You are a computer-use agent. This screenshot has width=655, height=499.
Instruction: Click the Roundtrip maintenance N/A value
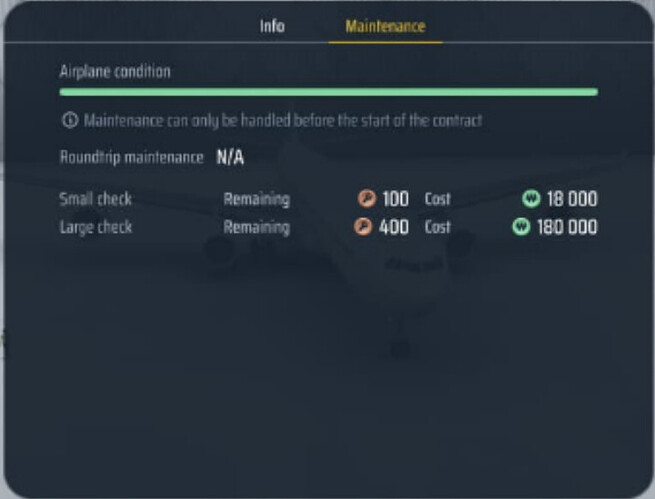click(230, 158)
